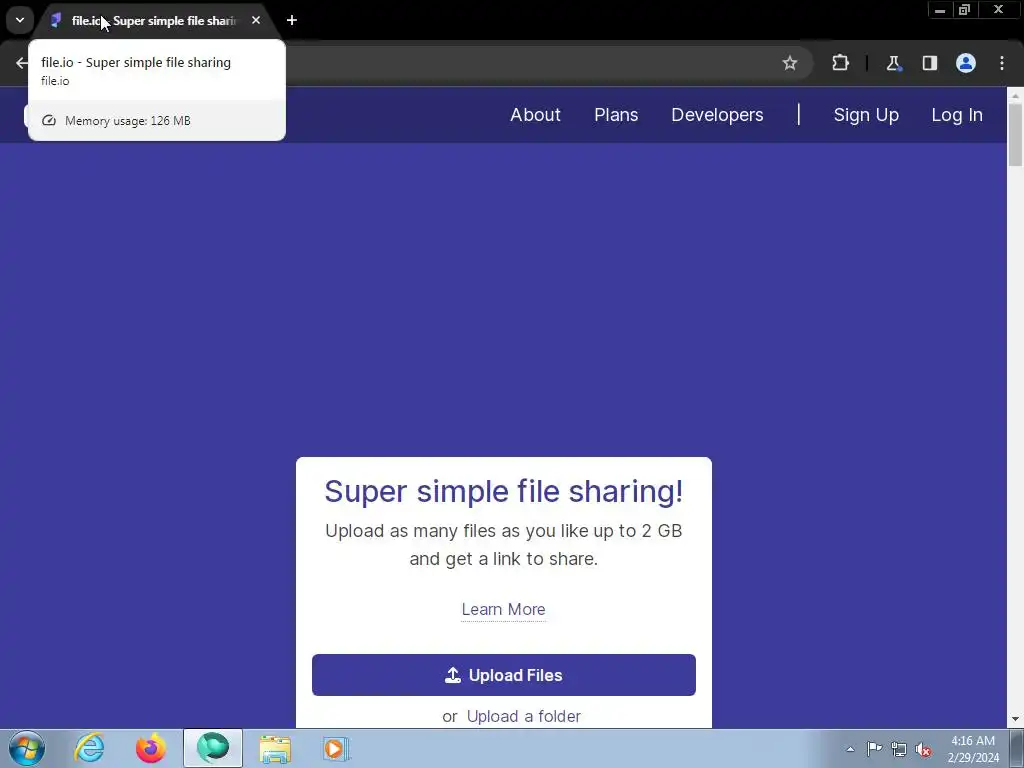Viewport: 1024px width, 768px height.
Task: Select the active browser taskbar icon
Action: (213, 748)
